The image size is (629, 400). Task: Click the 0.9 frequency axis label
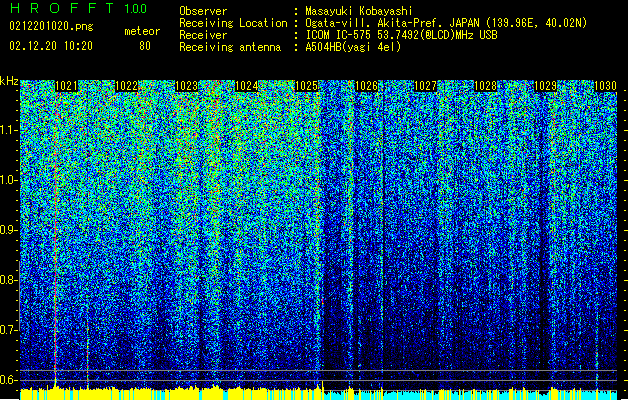coord(8,230)
